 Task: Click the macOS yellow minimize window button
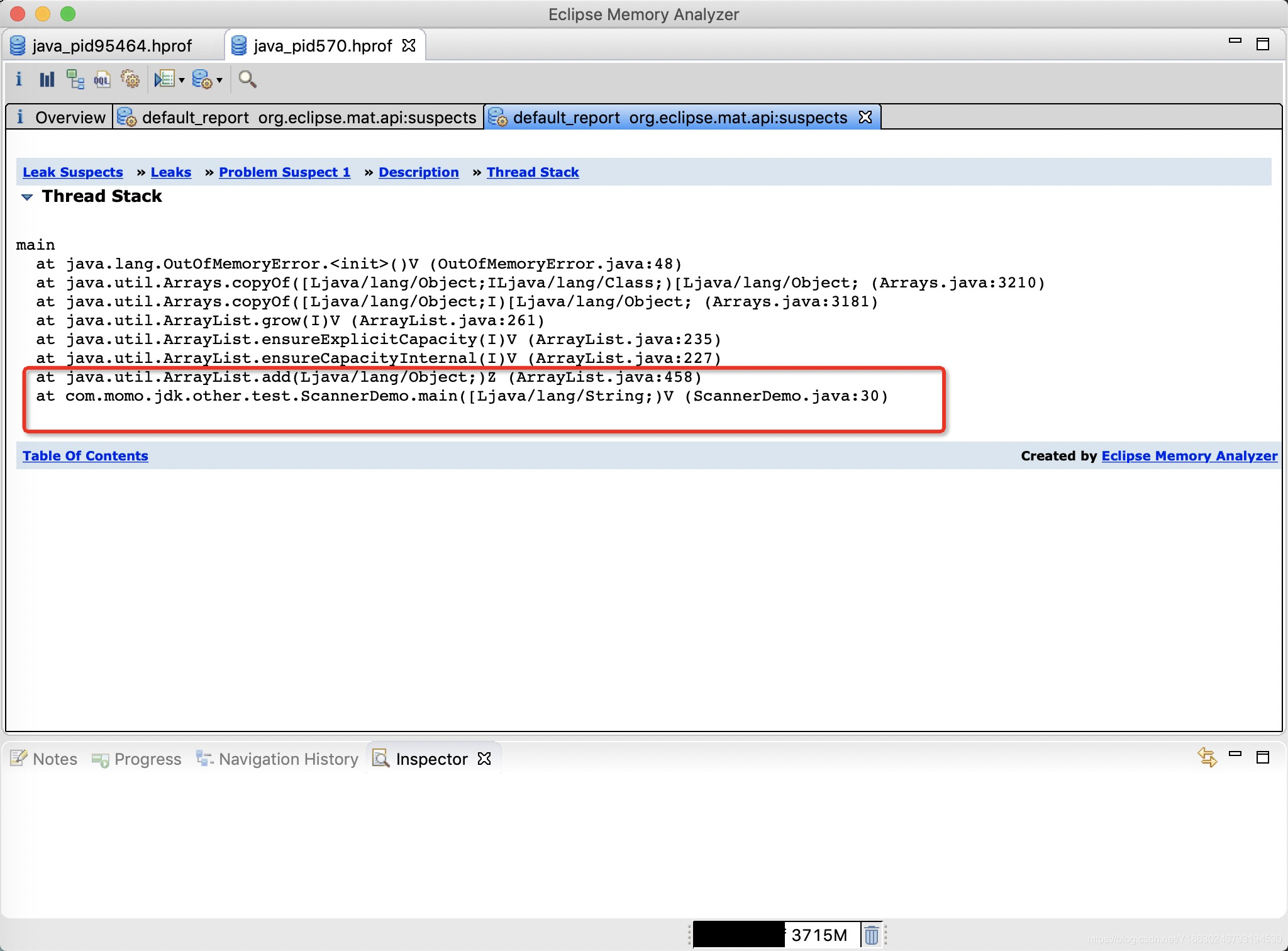(x=43, y=14)
